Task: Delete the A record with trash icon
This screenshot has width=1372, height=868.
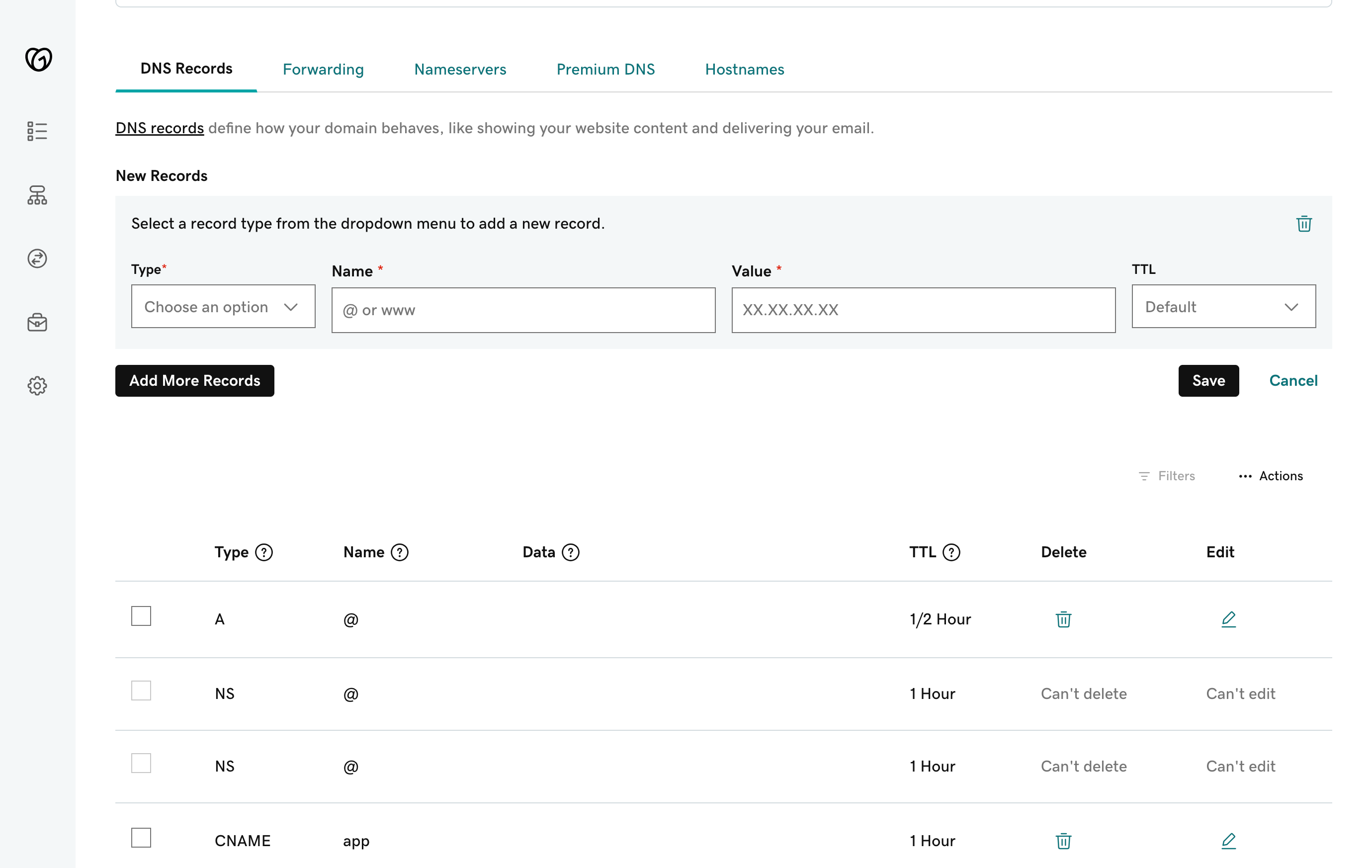Action: coord(1063,619)
